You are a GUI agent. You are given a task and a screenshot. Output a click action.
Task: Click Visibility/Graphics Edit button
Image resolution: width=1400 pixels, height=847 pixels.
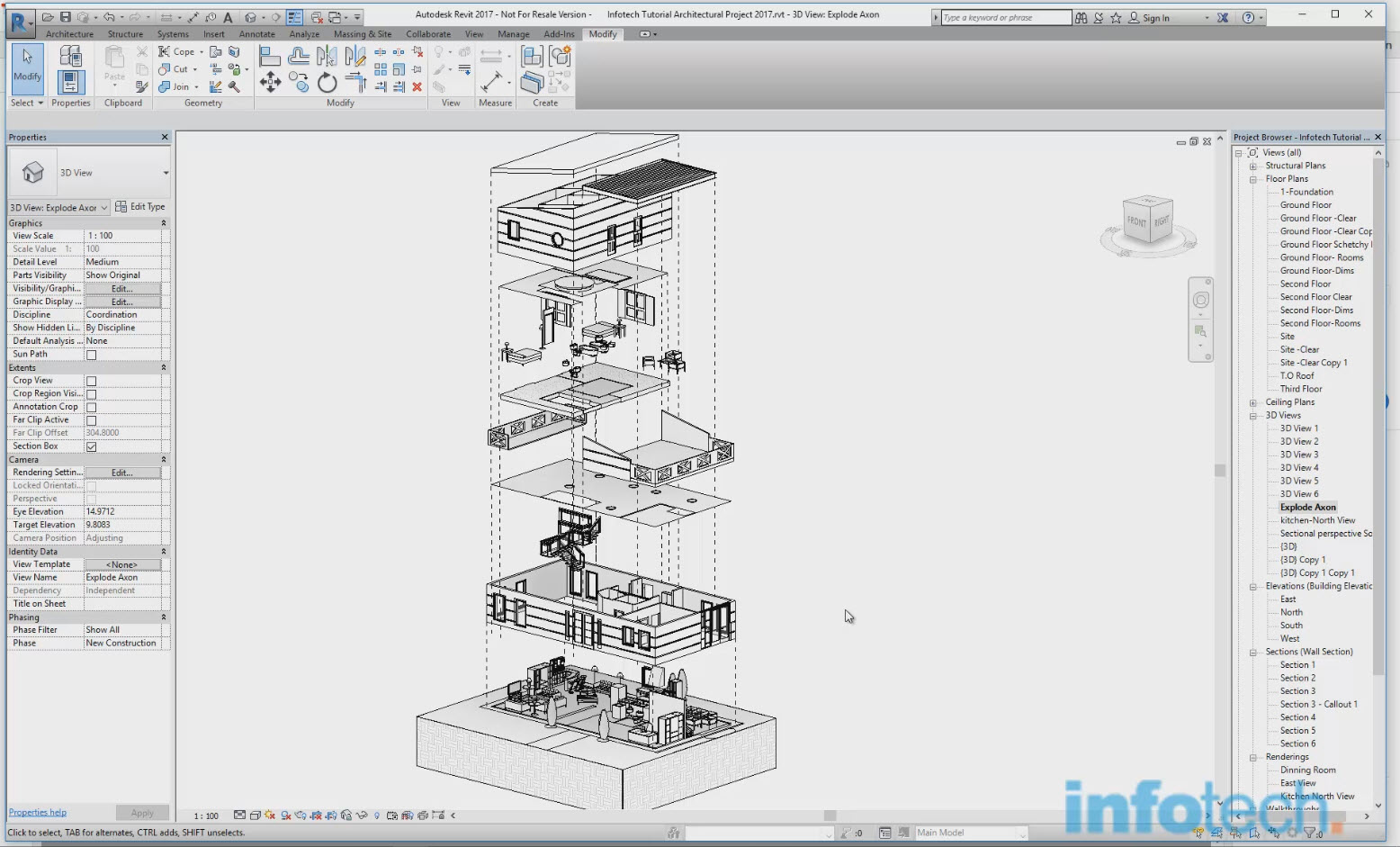click(x=122, y=289)
